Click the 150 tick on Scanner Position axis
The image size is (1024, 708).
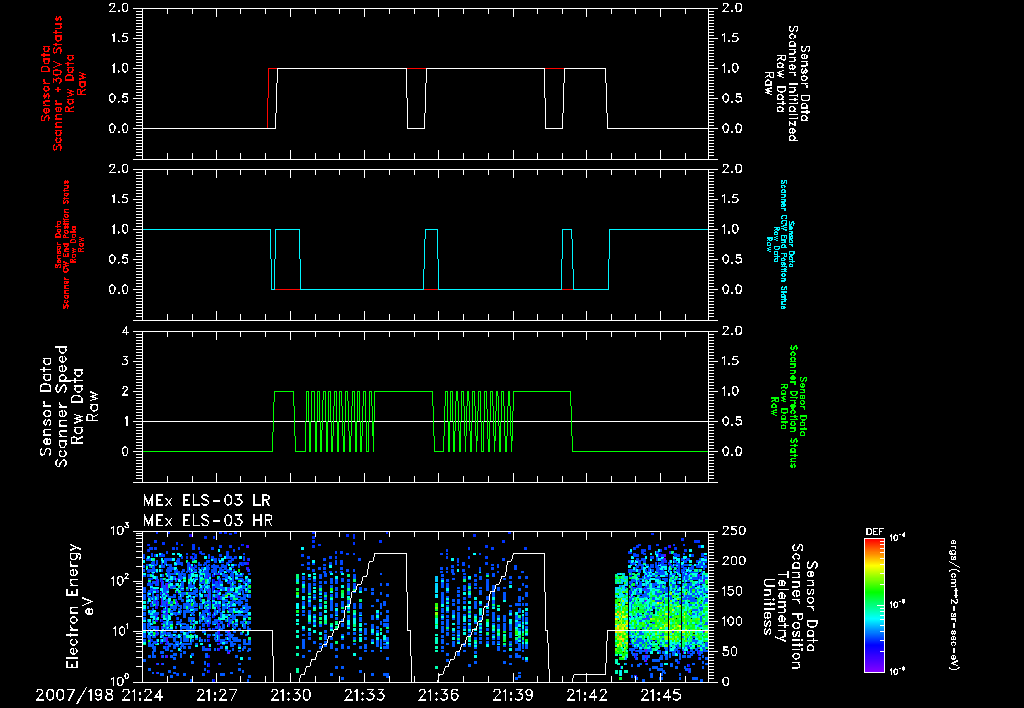pyautogui.click(x=734, y=591)
